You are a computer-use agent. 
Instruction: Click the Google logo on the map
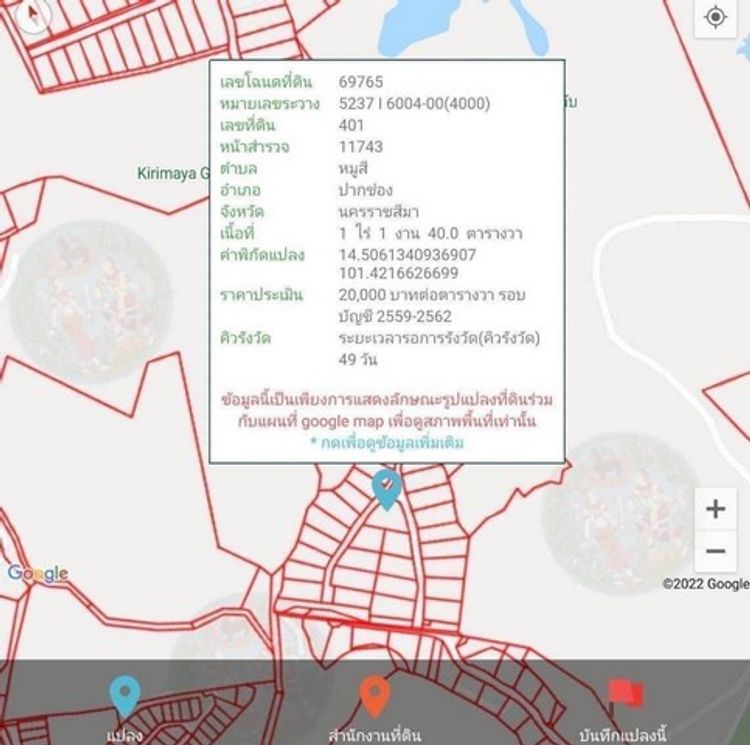(37, 573)
